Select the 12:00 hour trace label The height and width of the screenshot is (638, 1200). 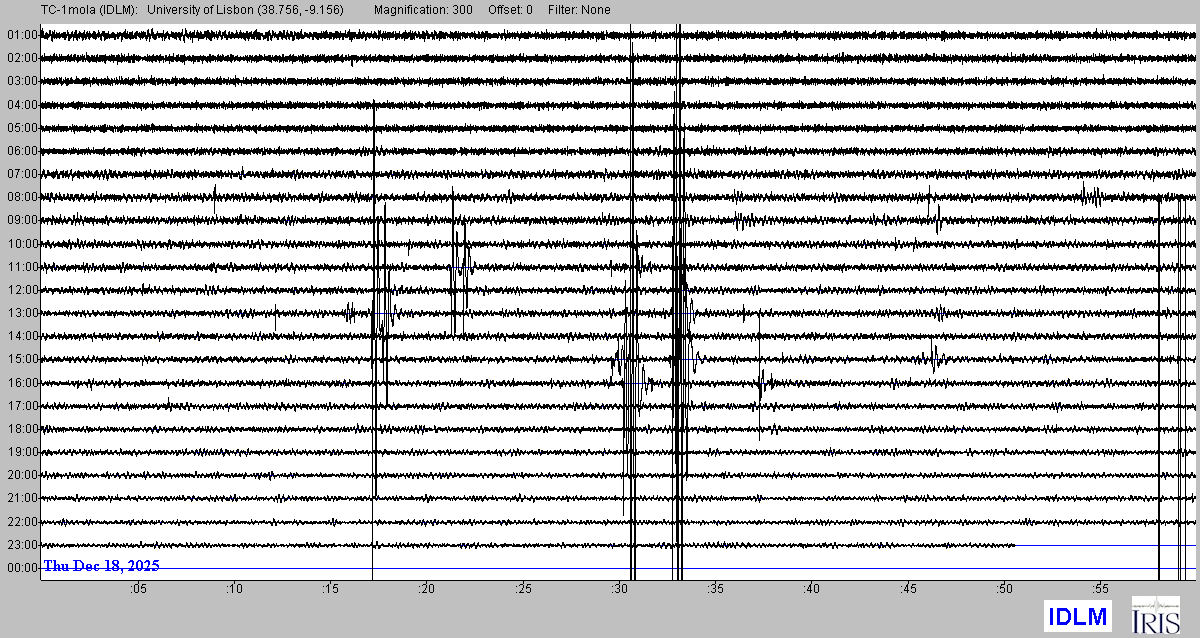point(22,290)
